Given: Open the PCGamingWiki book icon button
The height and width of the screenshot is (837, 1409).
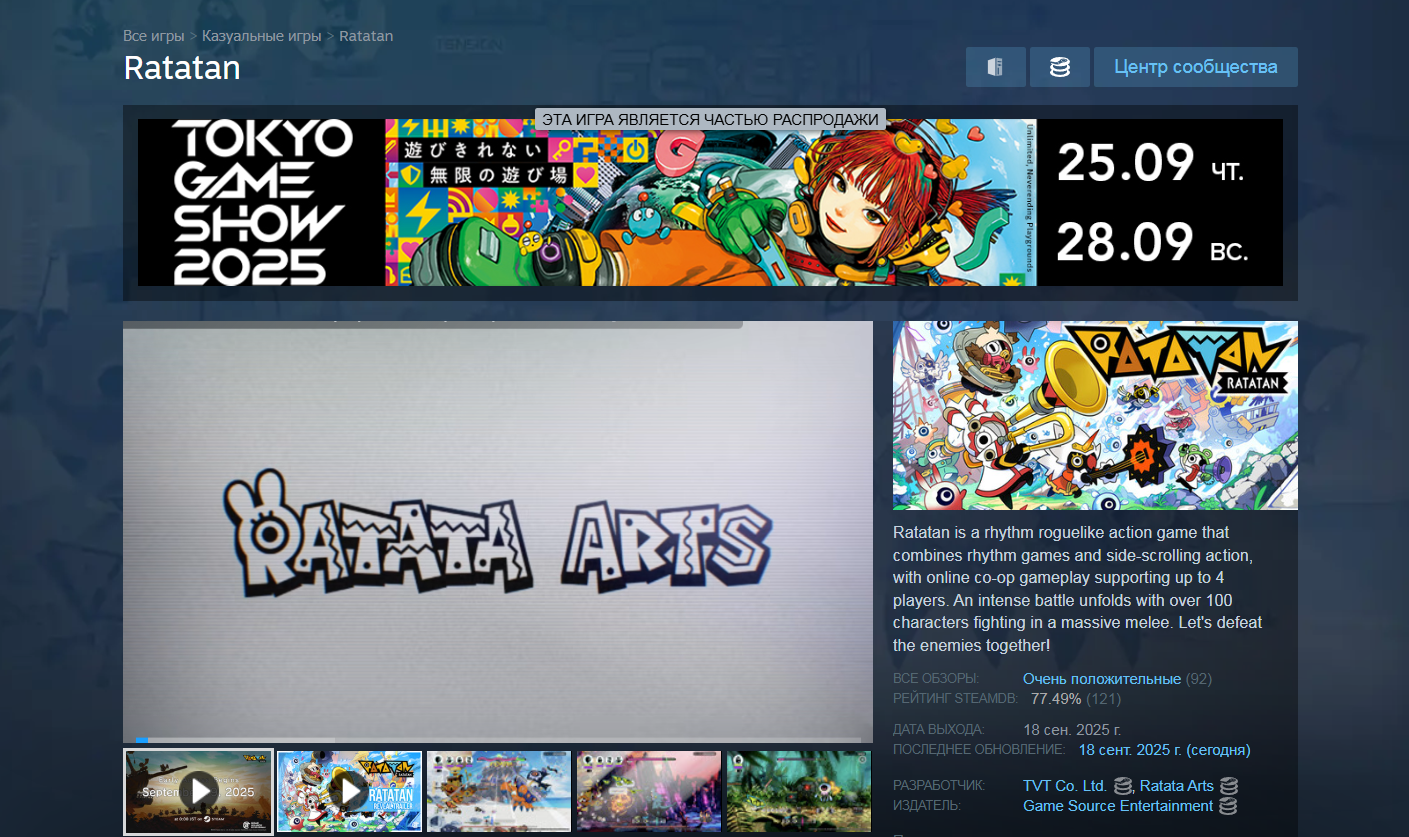Looking at the screenshot, I should click(x=995, y=67).
